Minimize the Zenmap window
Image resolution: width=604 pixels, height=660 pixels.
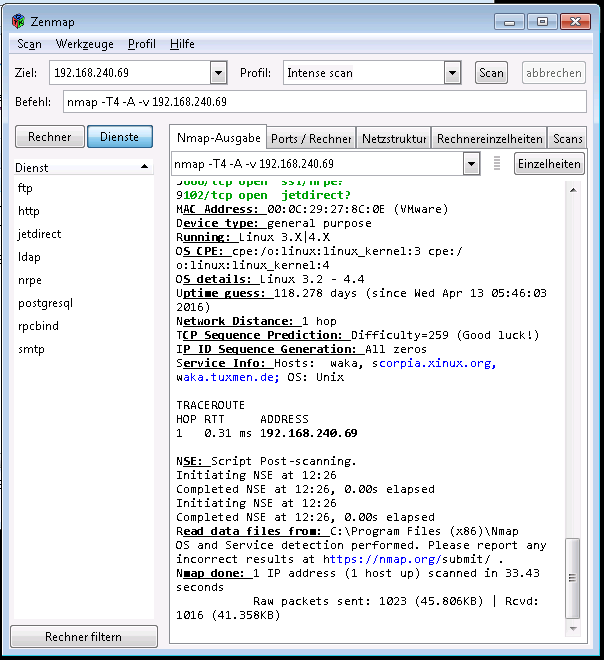pos(509,22)
